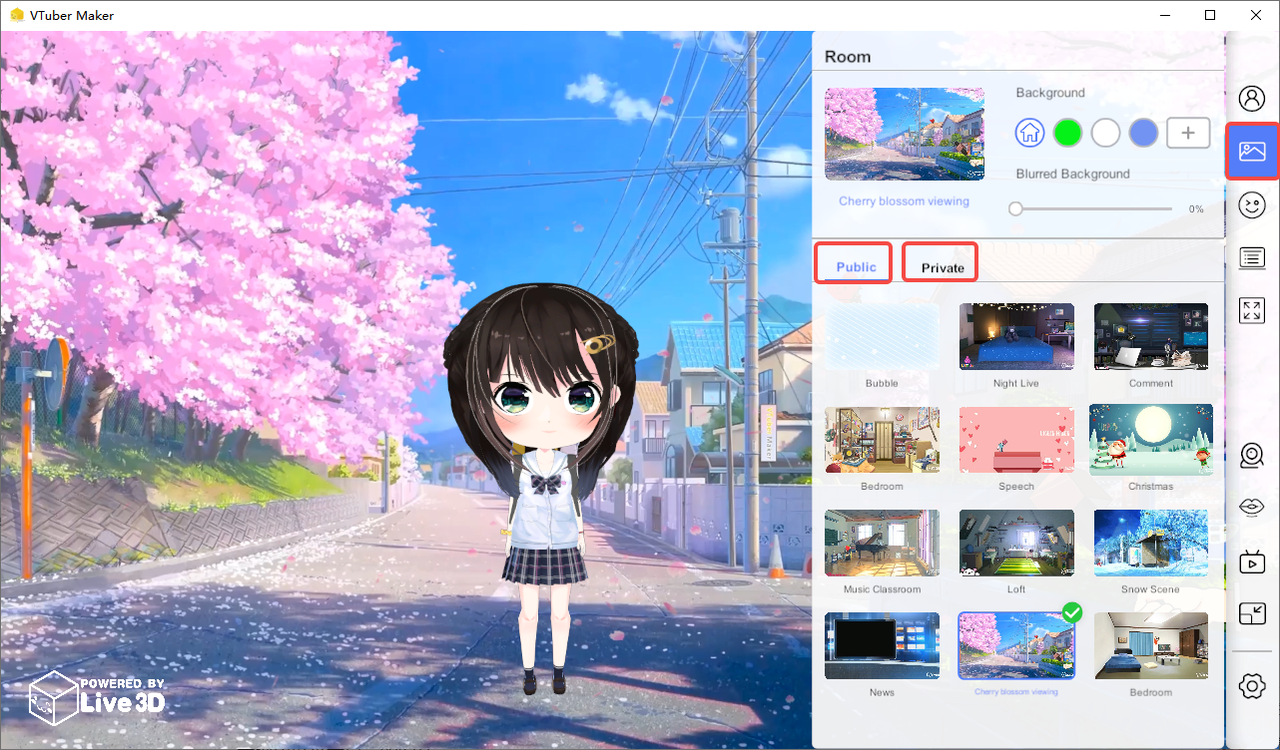Screen dimensions: 1280x750
Task: Open the picture-in-picture layout icon
Action: (1252, 613)
